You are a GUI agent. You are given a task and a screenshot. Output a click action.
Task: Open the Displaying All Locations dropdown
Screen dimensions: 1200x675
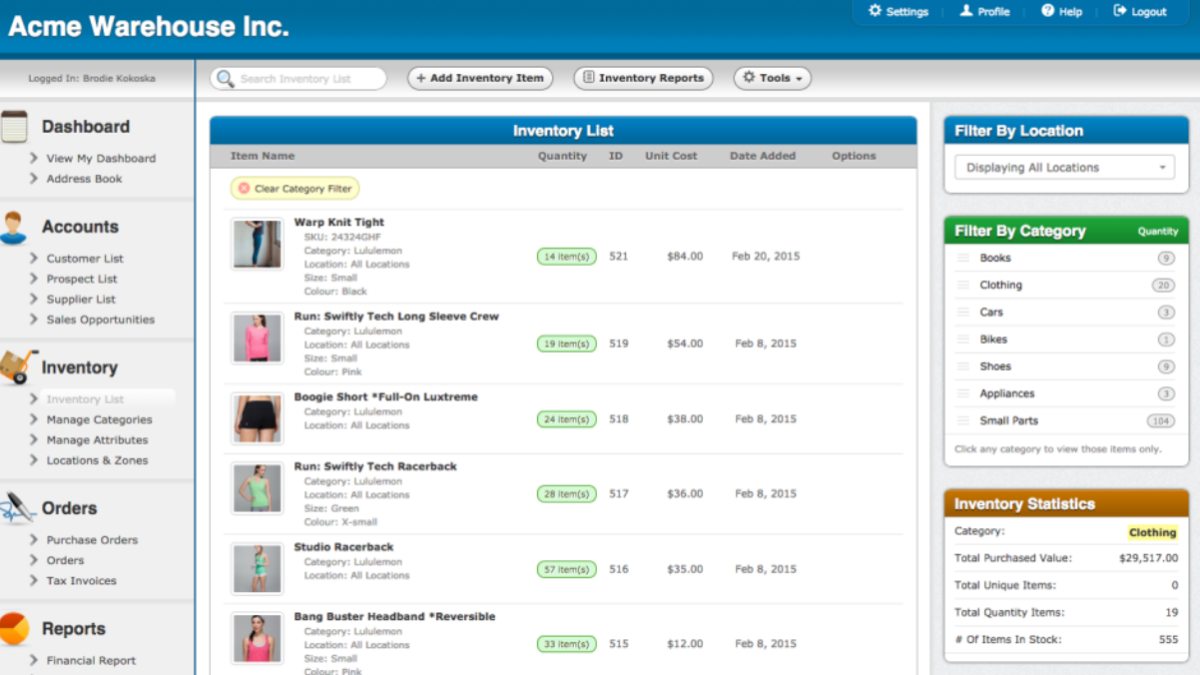click(1063, 168)
